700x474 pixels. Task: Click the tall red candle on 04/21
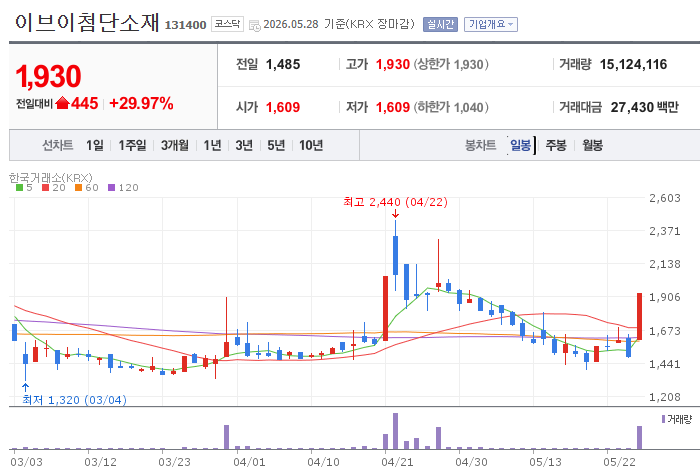coord(385,308)
